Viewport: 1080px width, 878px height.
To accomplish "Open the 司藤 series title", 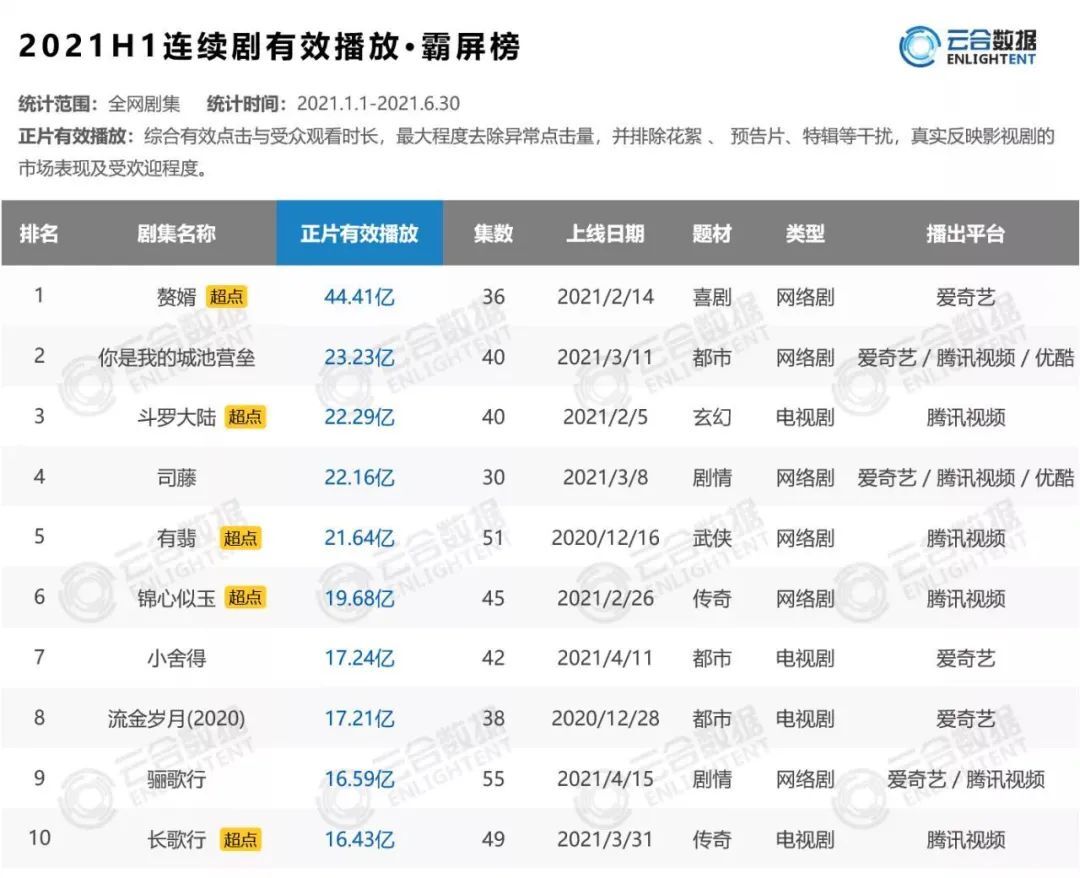I will pos(176,478).
